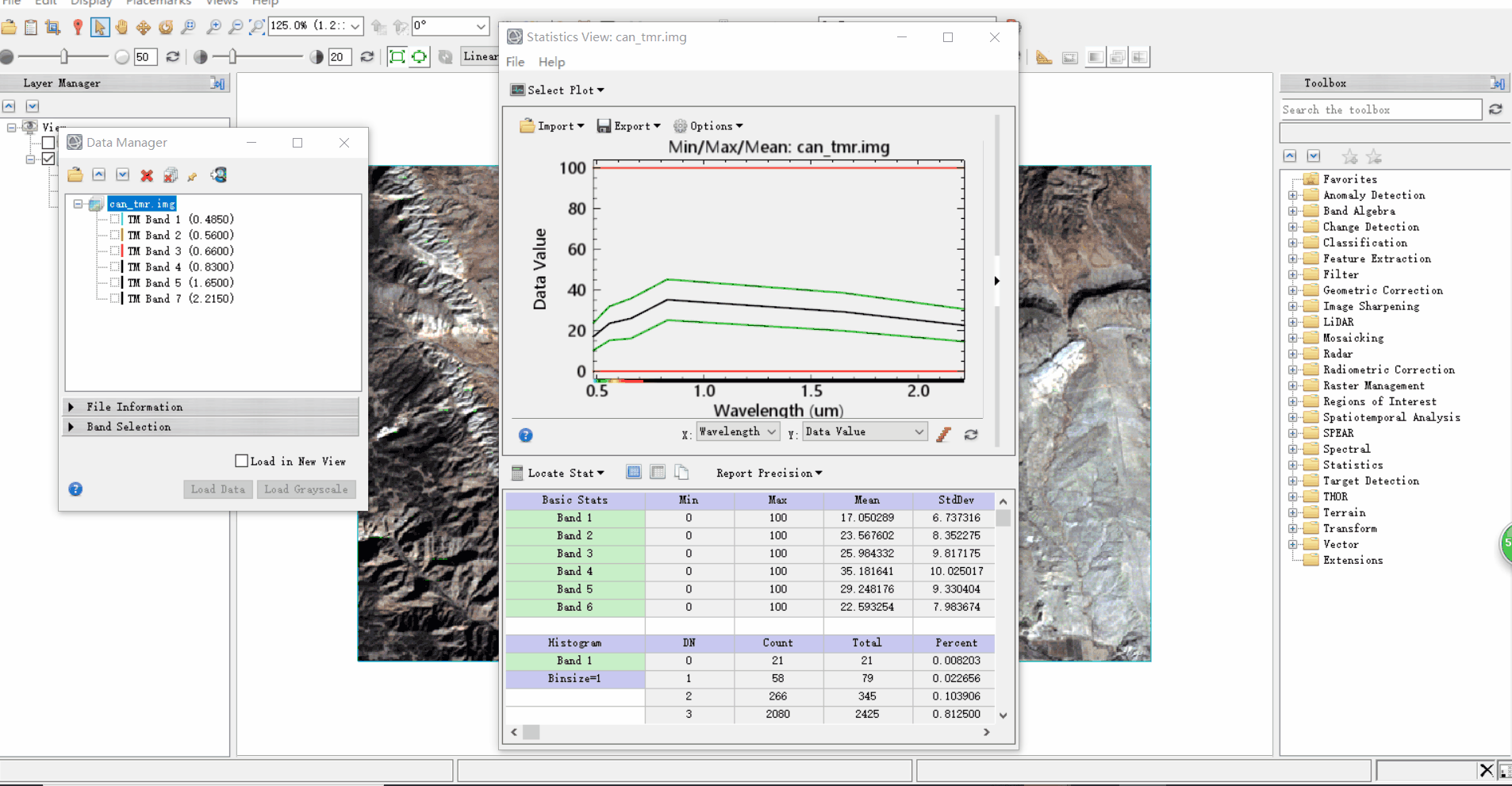Toggle the checked layer box in Layer Manager
Viewport: 1512px width, 786px height.
coord(48,159)
